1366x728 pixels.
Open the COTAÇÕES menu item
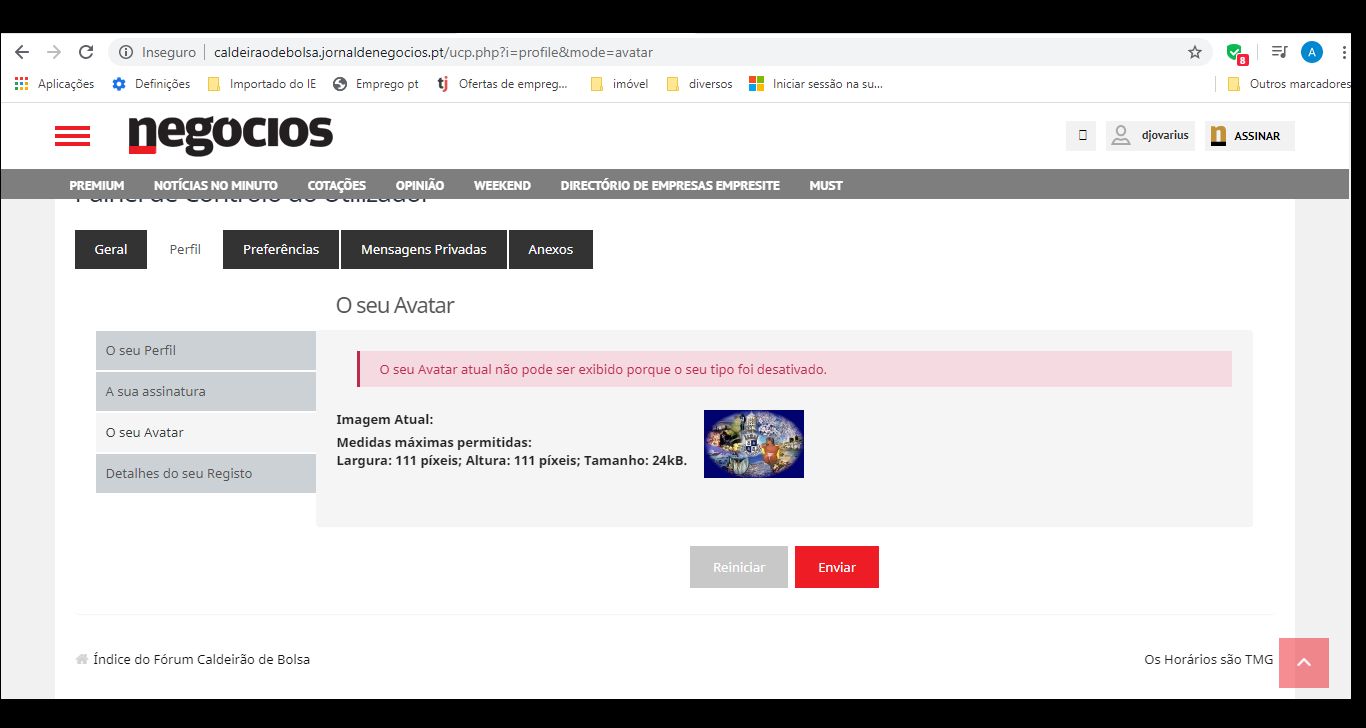pos(337,185)
